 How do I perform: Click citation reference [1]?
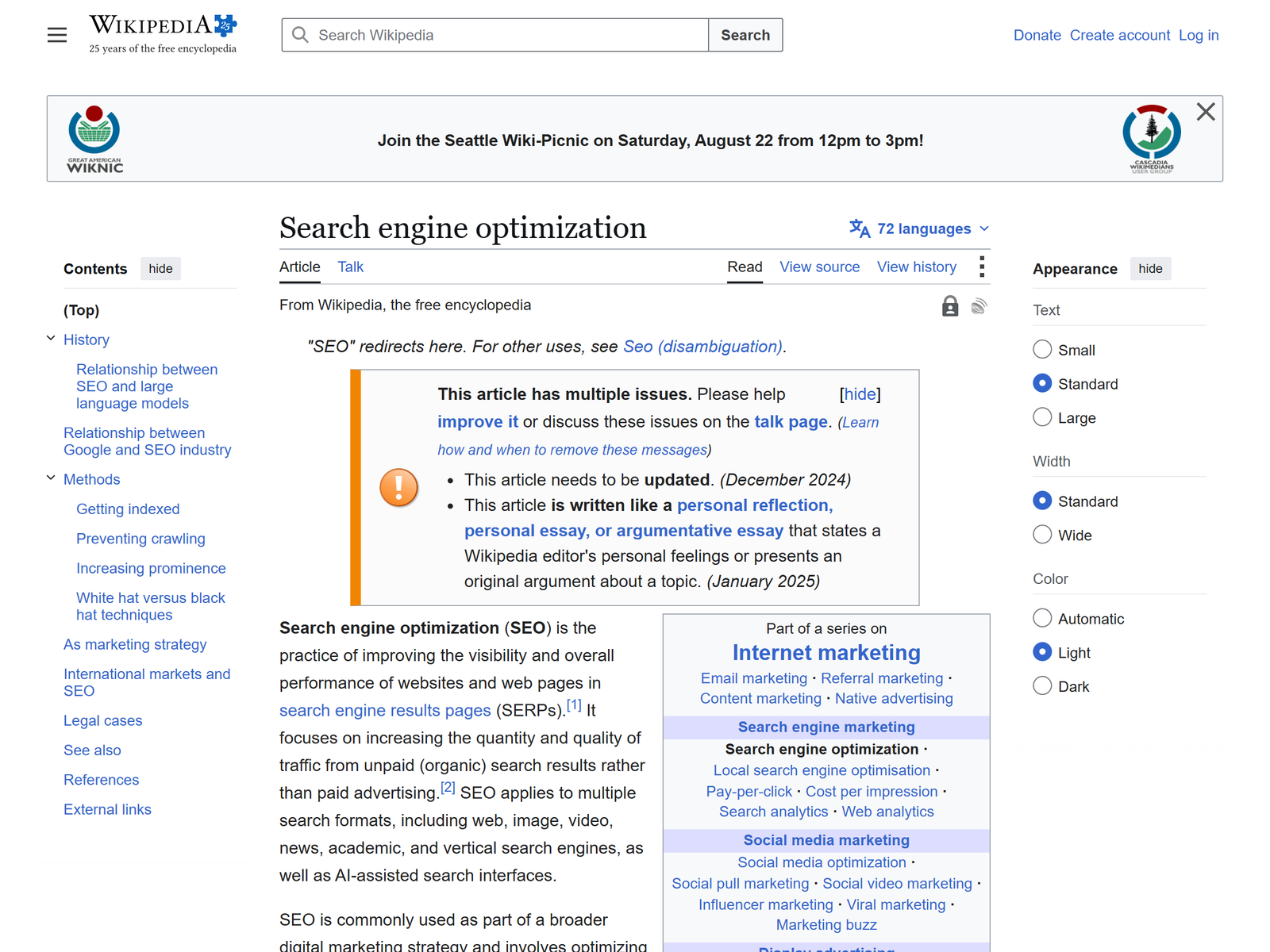click(x=574, y=704)
